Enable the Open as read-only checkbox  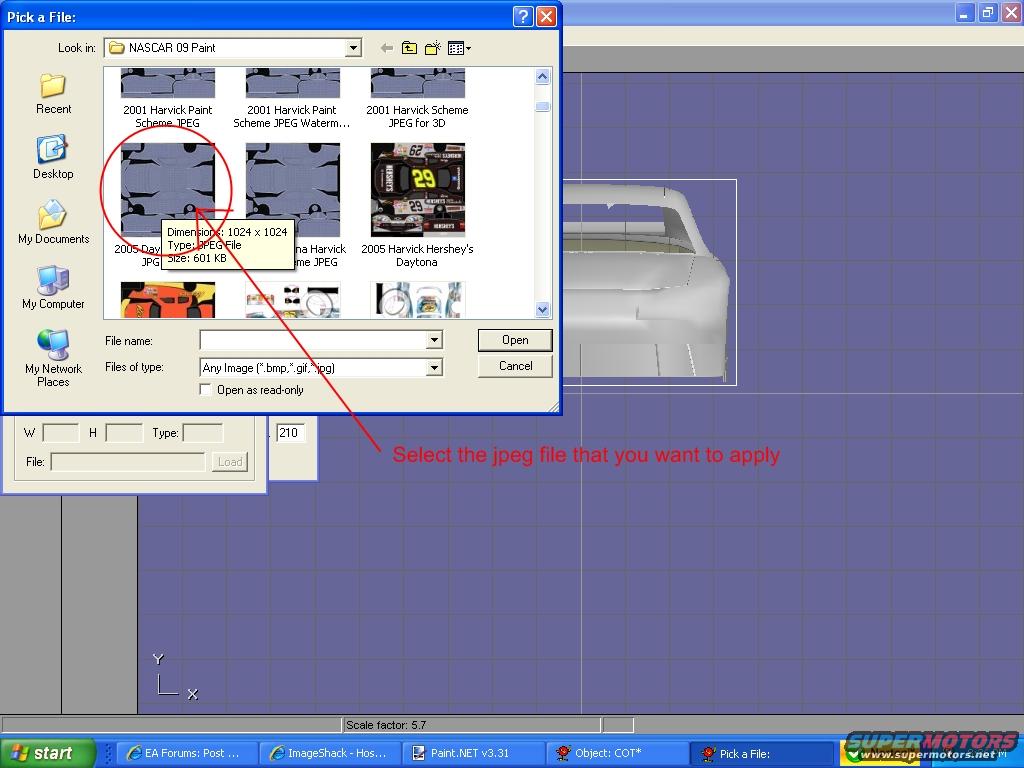pos(207,390)
